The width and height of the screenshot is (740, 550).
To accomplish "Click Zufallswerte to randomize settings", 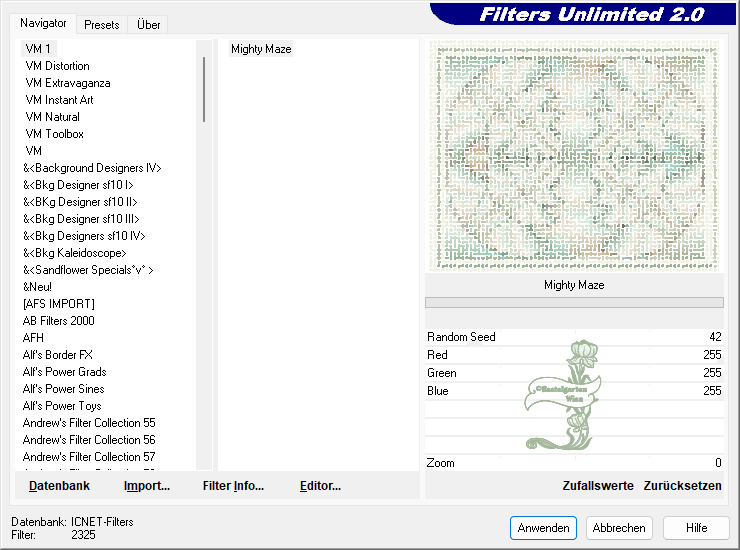I will (597, 486).
